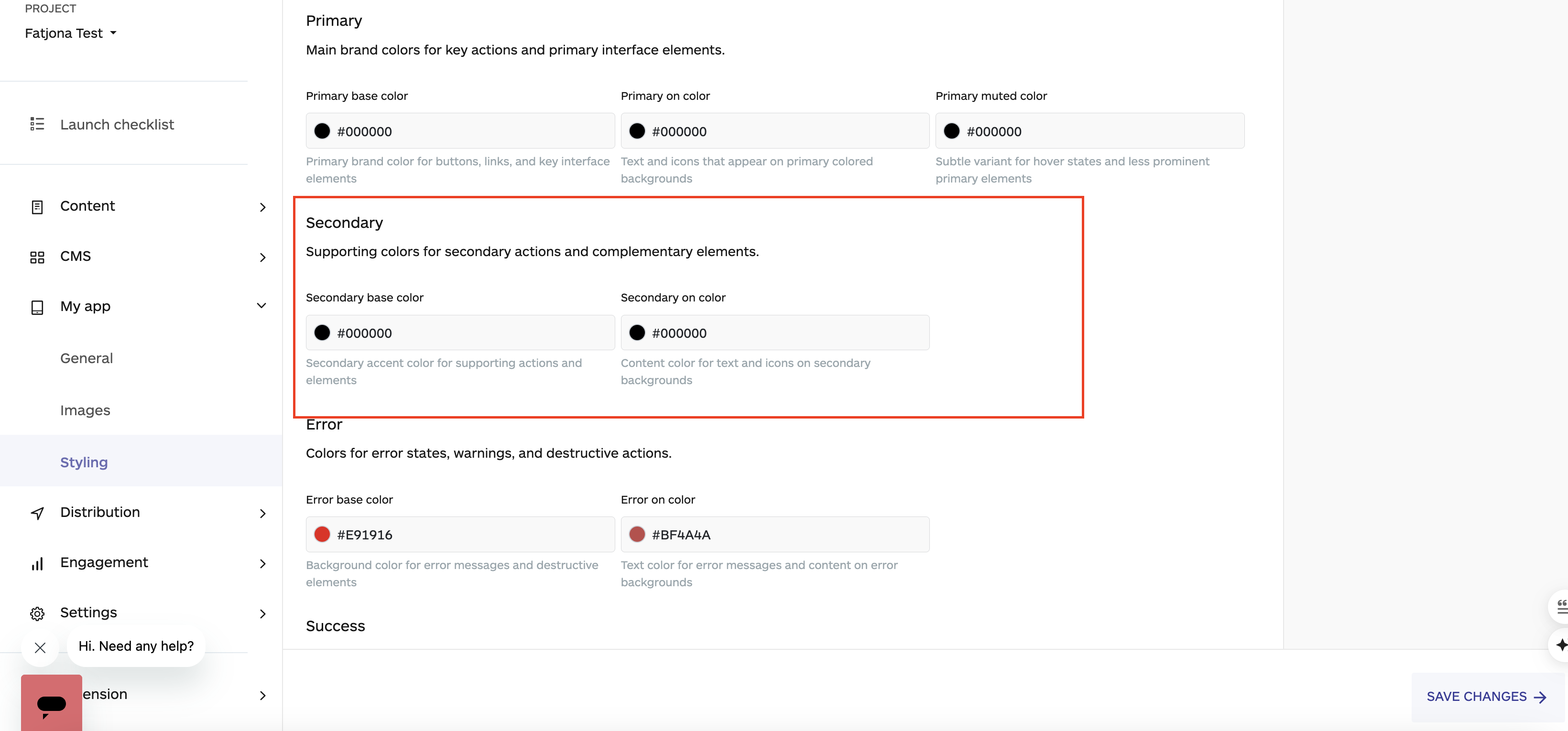The image size is (1568, 731).
Task: Expand the Distribution section chevron
Action: point(262,514)
